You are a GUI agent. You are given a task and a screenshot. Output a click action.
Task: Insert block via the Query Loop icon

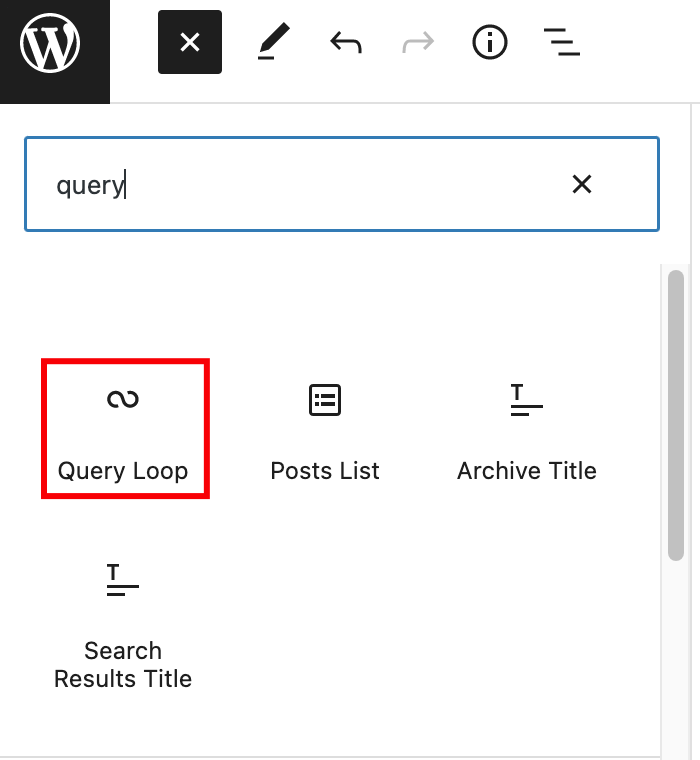[123, 400]
